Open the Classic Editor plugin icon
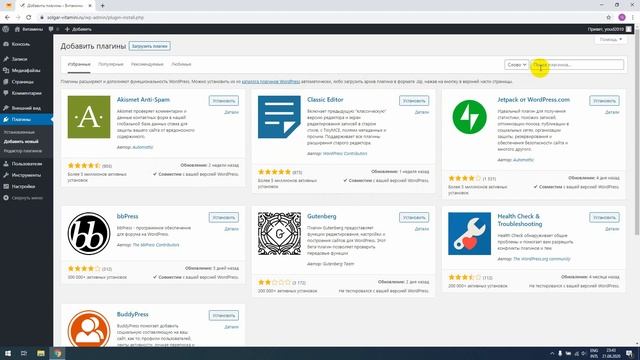The height and width of the screenshot is (360, 640). 279,117
